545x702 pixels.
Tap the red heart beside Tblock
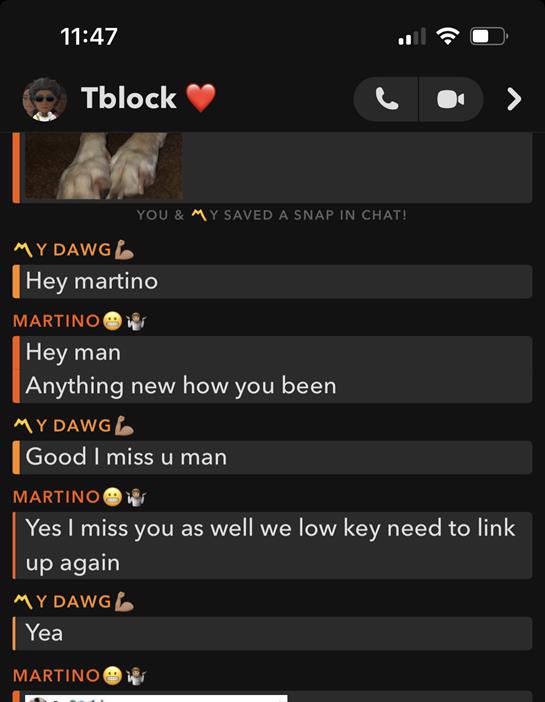tap(201, 98)
